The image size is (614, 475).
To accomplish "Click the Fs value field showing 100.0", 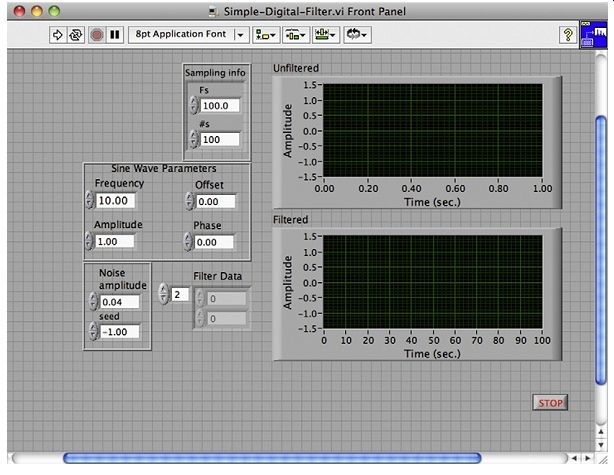I will (x=220, y=105).
